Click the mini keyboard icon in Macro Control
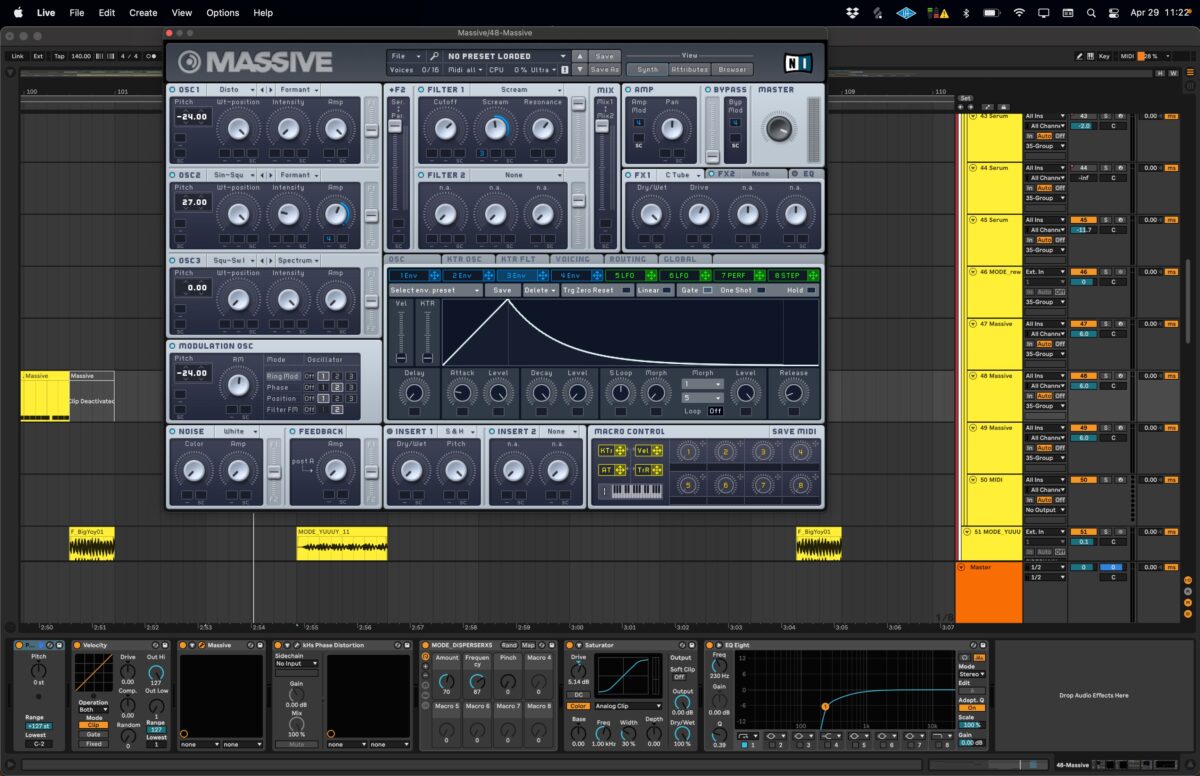This screenshot has width=1200, height=776. point(630,491)
